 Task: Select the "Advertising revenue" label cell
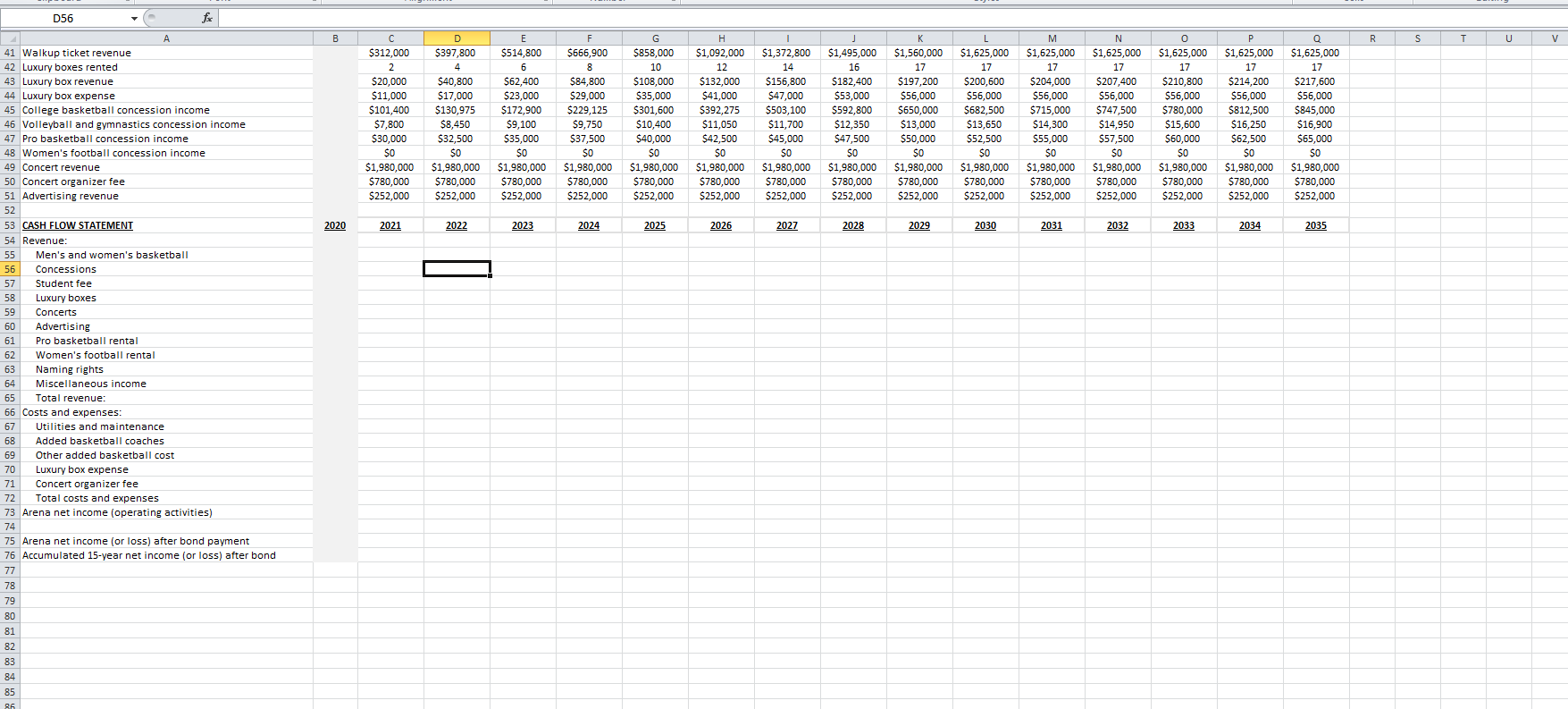click(x=166, y=196)
